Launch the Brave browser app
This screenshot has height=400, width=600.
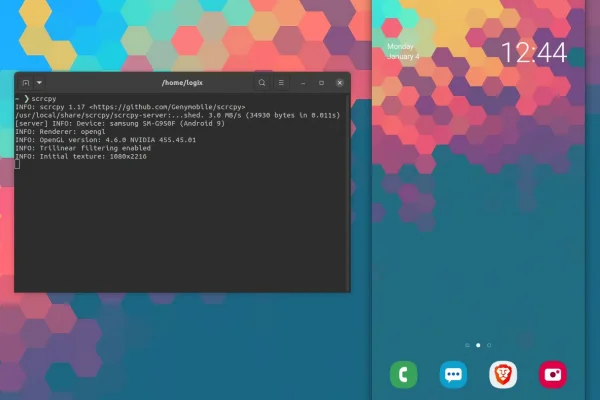pos(503,374)
